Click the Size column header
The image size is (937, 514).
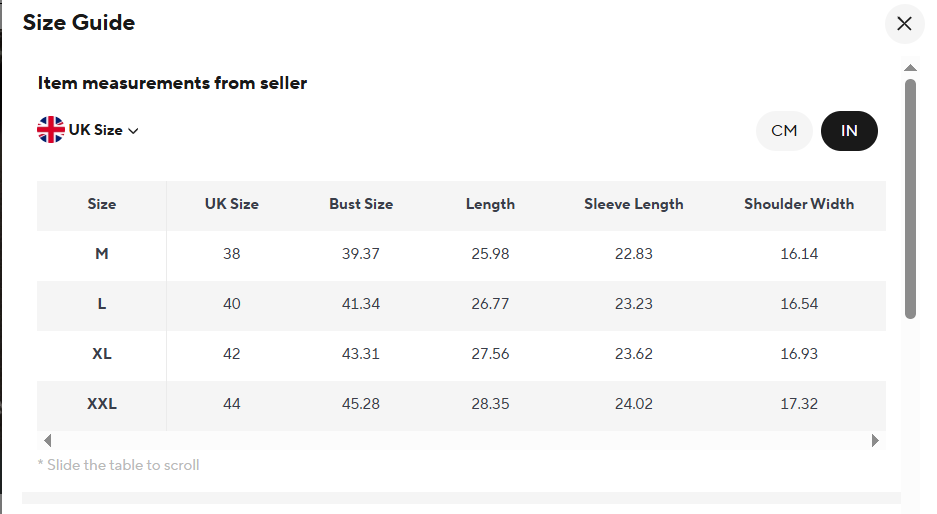pos(102,204)
